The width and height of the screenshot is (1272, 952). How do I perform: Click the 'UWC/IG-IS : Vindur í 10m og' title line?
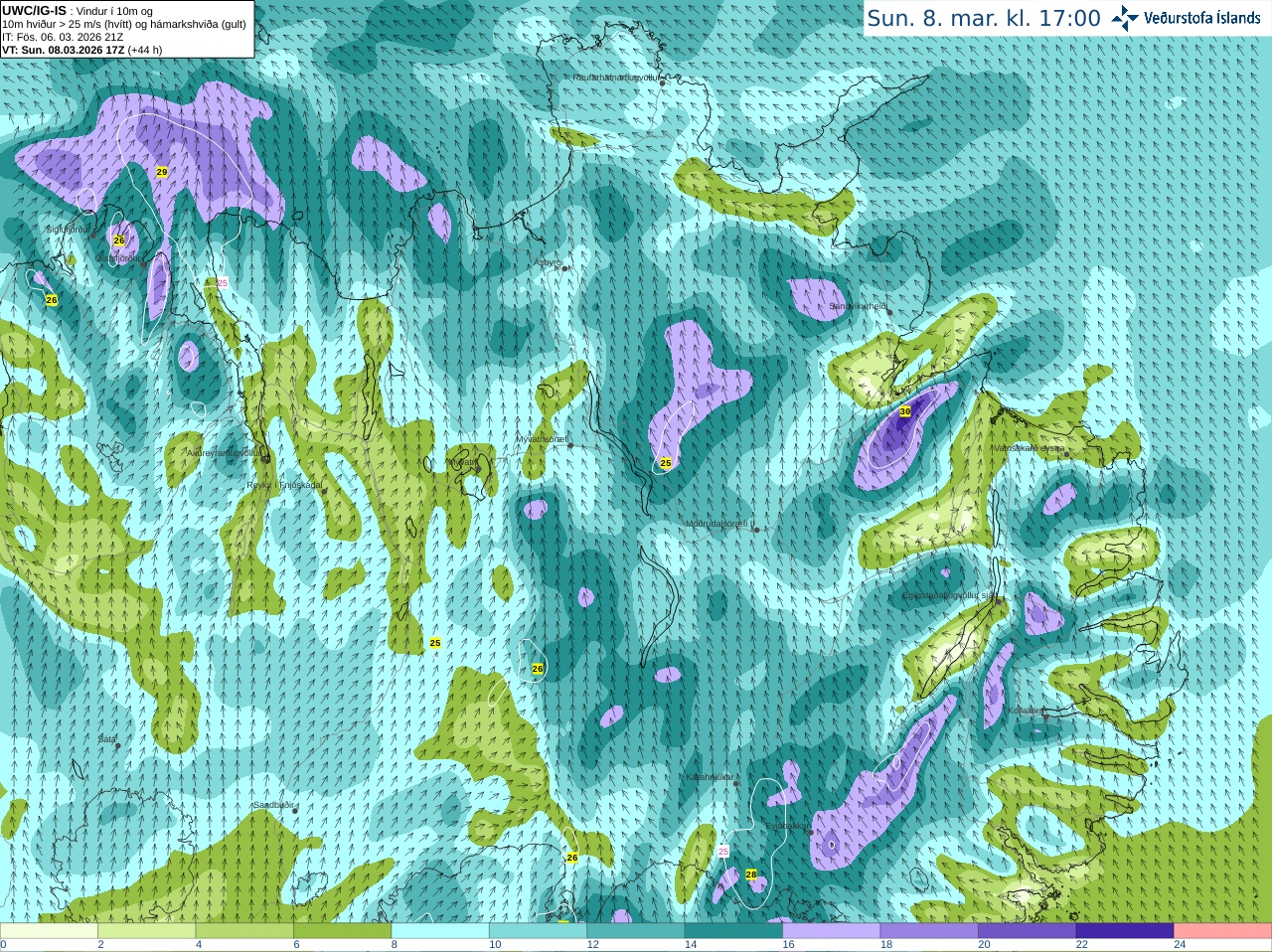(x=78, y=11)
